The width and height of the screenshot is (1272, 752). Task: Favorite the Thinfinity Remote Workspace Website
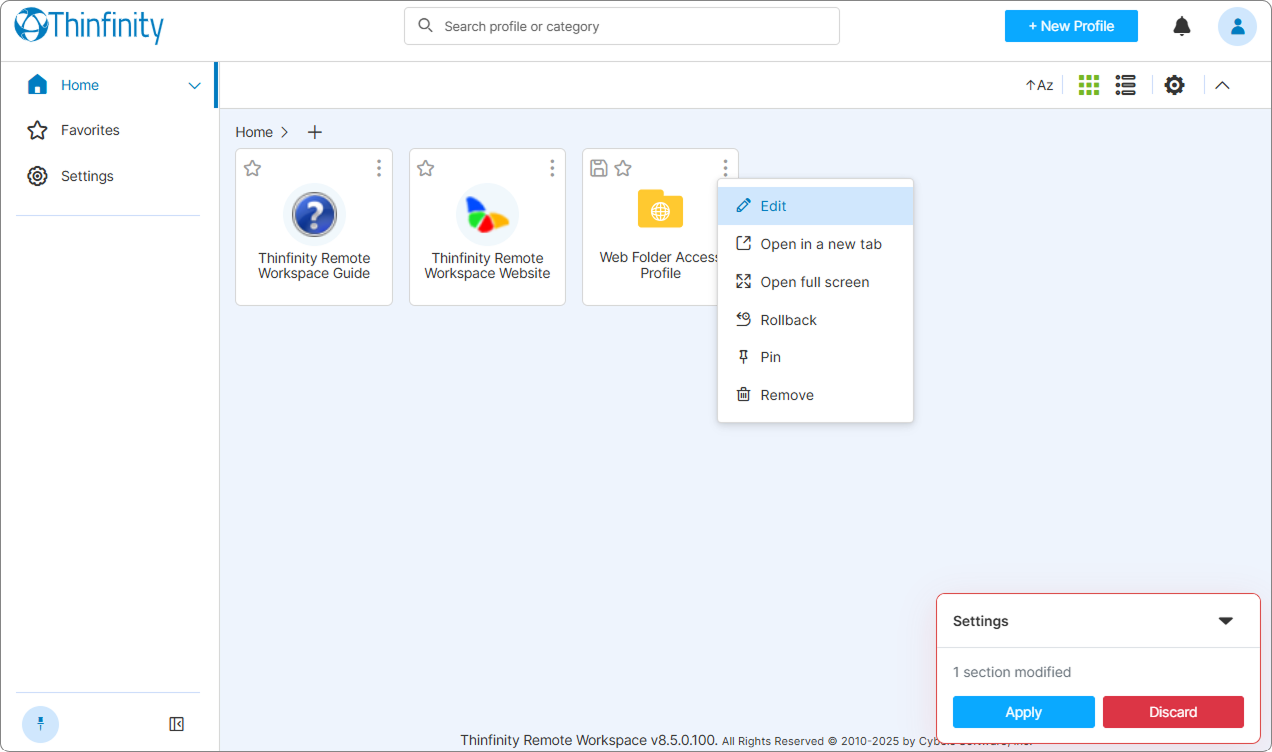pyautogui.click(x=425, y=168)
